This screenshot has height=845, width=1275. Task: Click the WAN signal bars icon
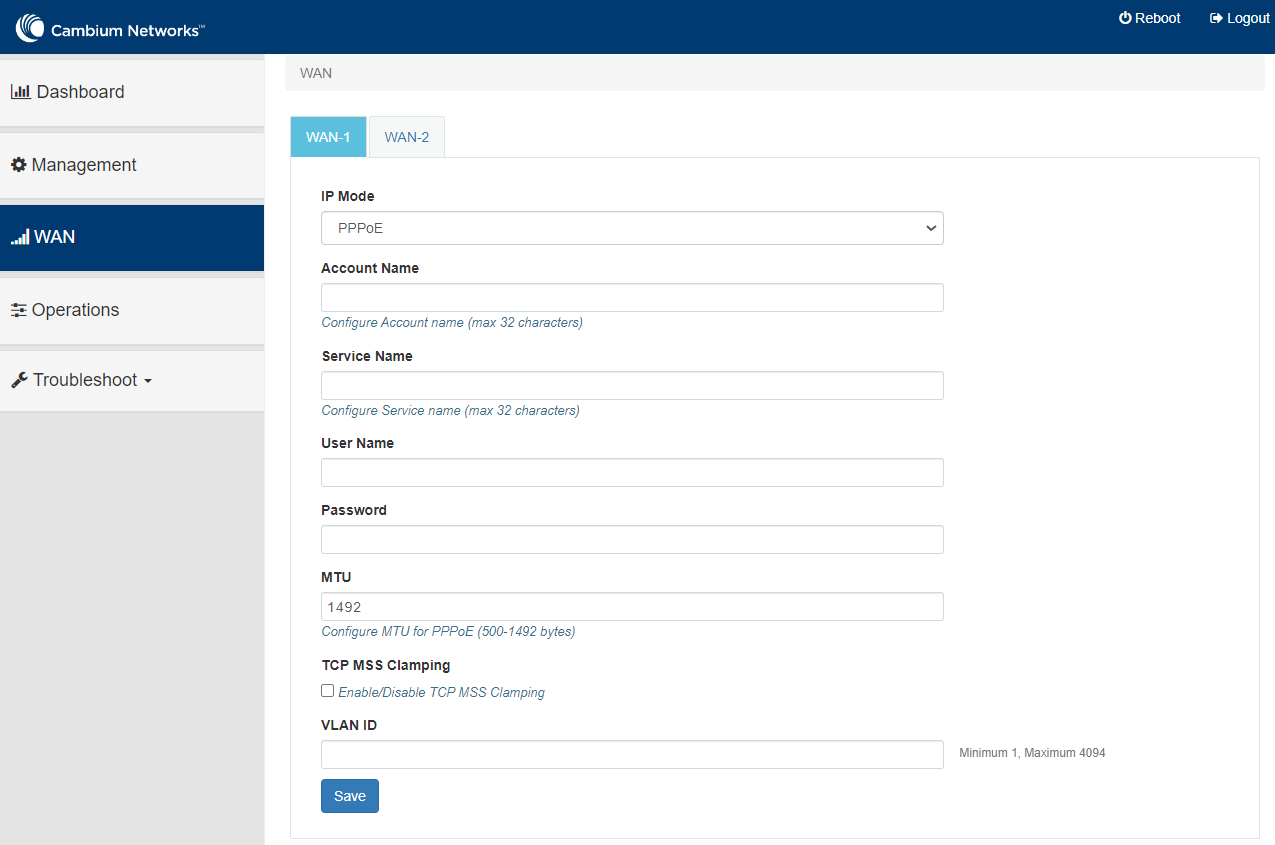20,238
